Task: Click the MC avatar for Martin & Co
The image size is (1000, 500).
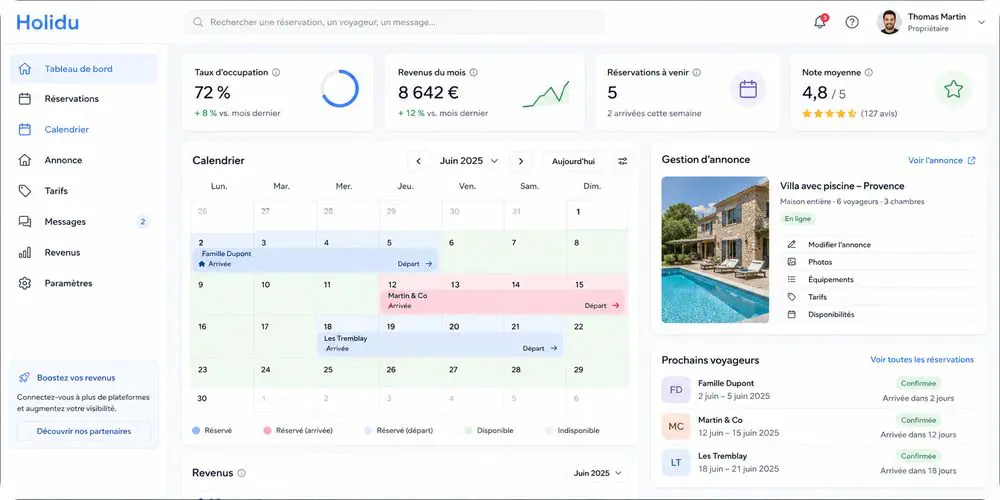Action: [x=676, y=426]
